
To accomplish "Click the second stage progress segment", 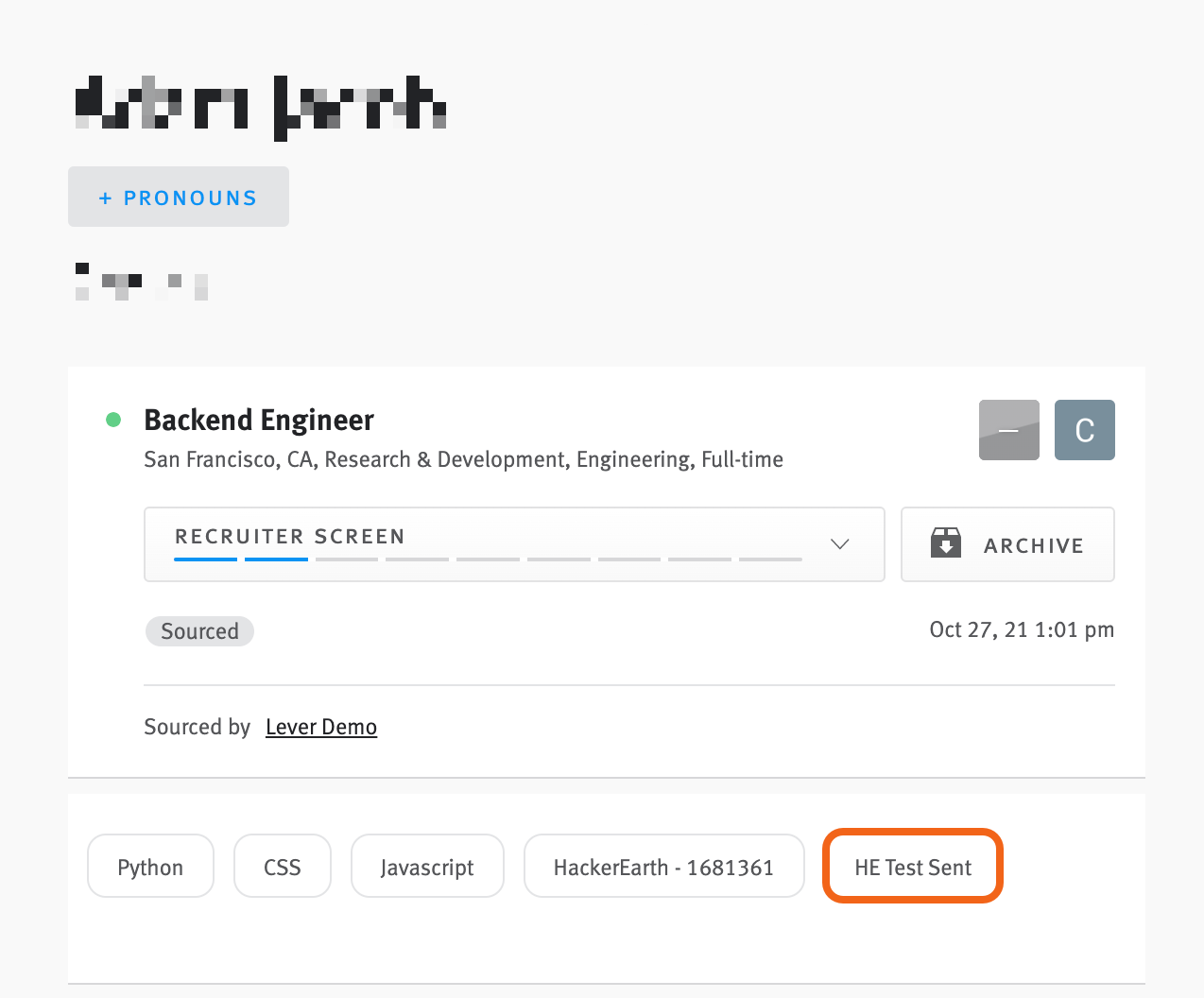I will coord(275,559).
